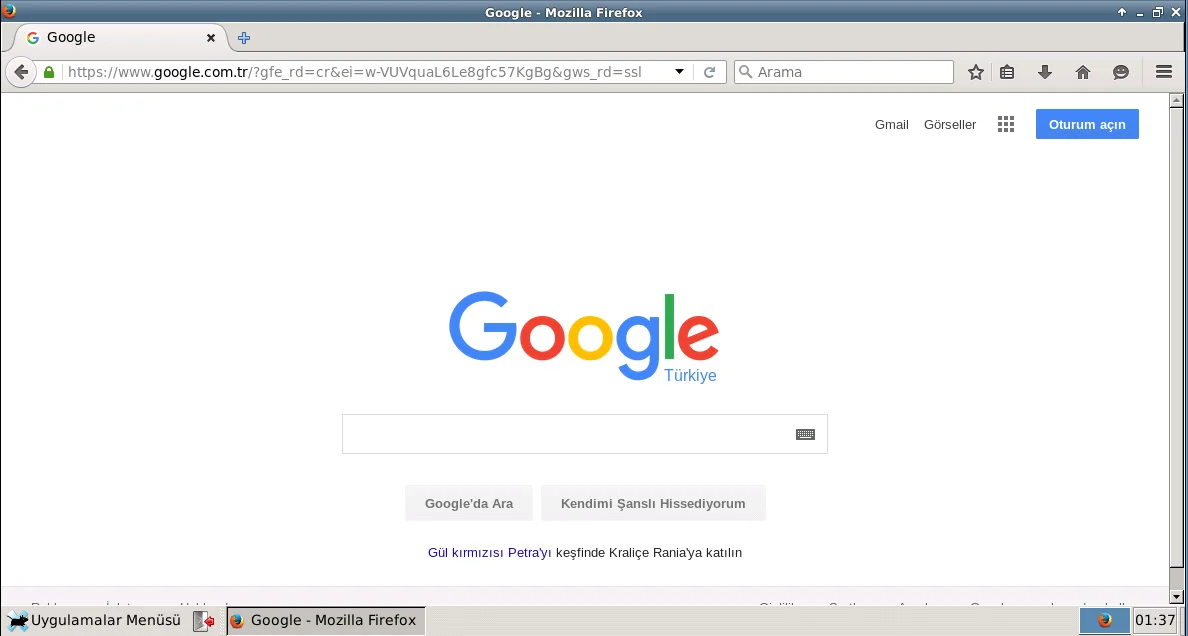Open the bookmarks list clipboard icon
This screenshot has width=1188, height=636.
pos(1006,72)
